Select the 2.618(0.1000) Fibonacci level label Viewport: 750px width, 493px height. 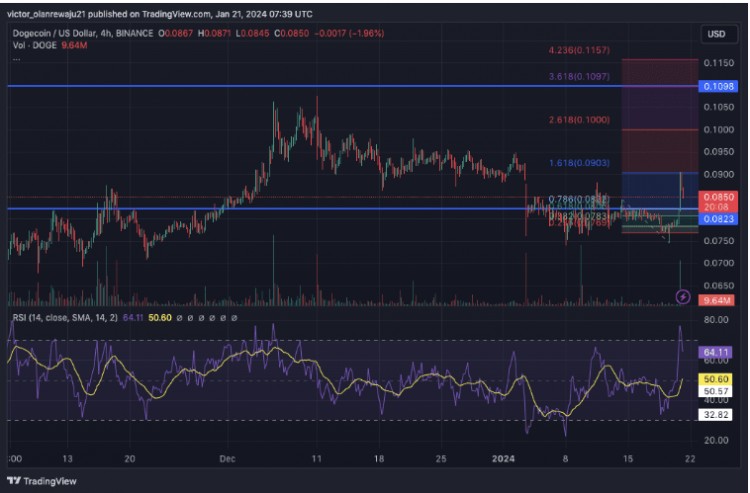coord(579,120)
